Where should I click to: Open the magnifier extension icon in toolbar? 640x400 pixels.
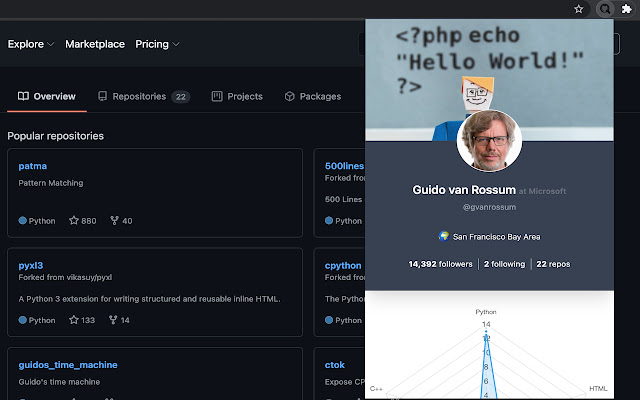[605, 9]
